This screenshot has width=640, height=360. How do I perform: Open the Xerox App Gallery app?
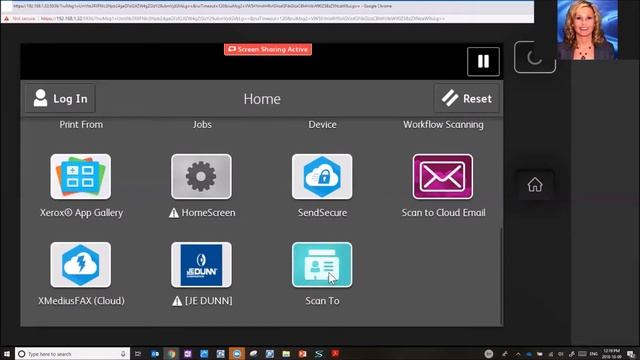[x=80, y=177]
